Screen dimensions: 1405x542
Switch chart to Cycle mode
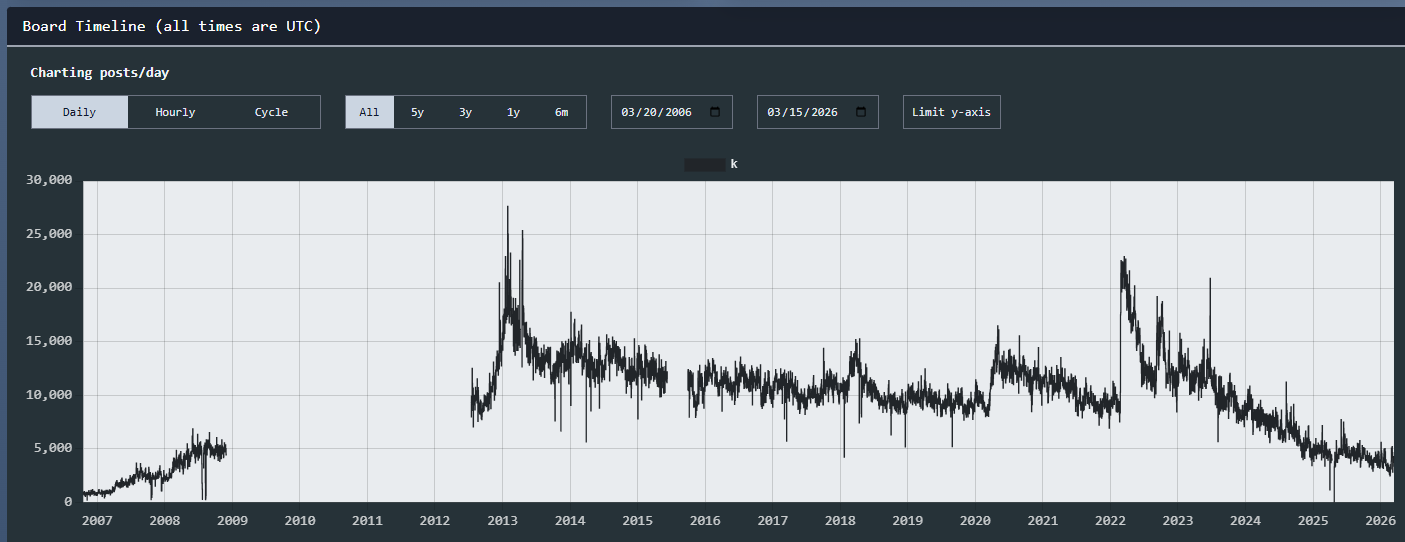click(272, 112)
